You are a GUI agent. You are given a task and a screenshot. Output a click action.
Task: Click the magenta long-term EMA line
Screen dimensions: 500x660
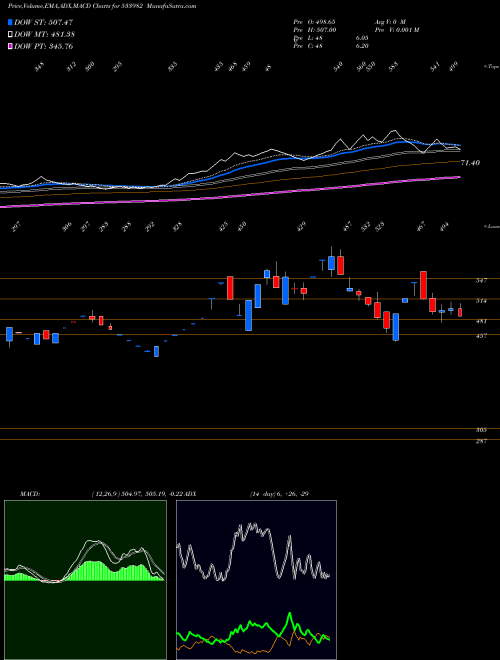point(230,195)
